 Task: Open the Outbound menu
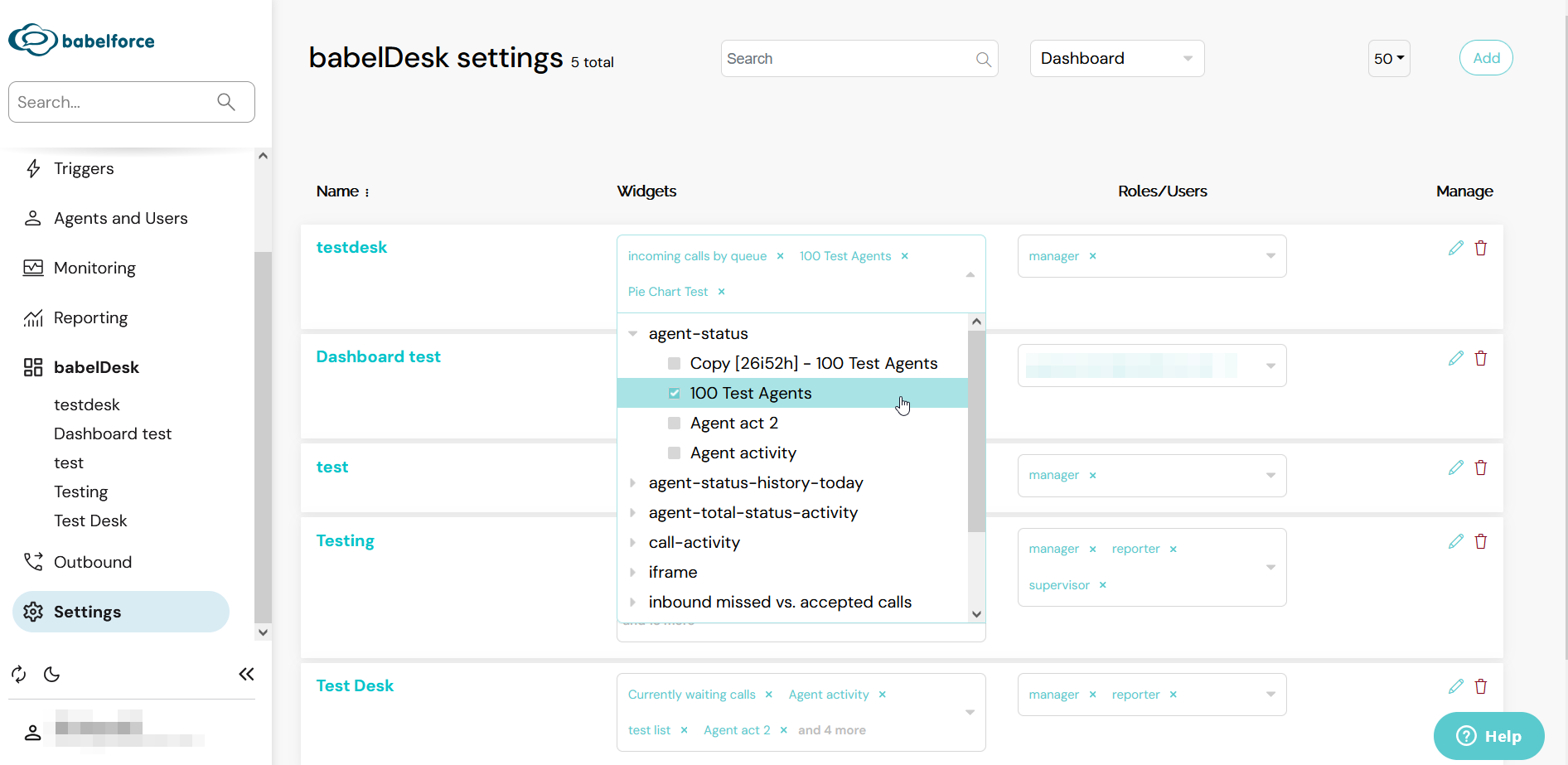93,562
